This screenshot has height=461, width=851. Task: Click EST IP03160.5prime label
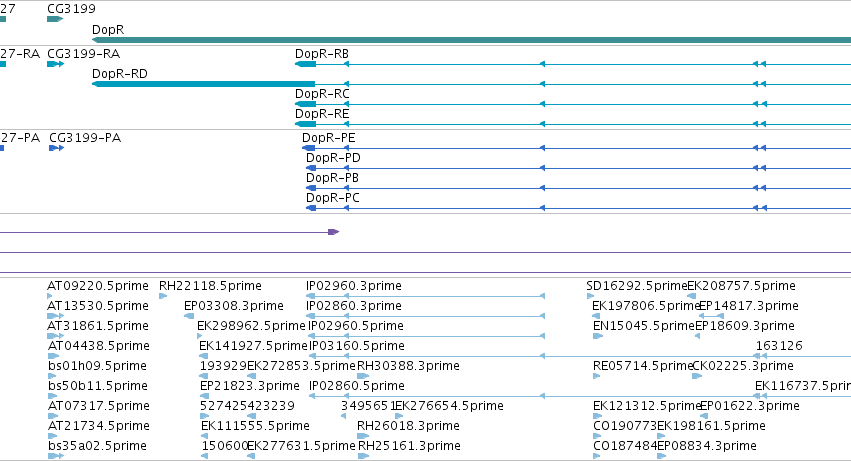pyautogui.click(x=357, y=346)
